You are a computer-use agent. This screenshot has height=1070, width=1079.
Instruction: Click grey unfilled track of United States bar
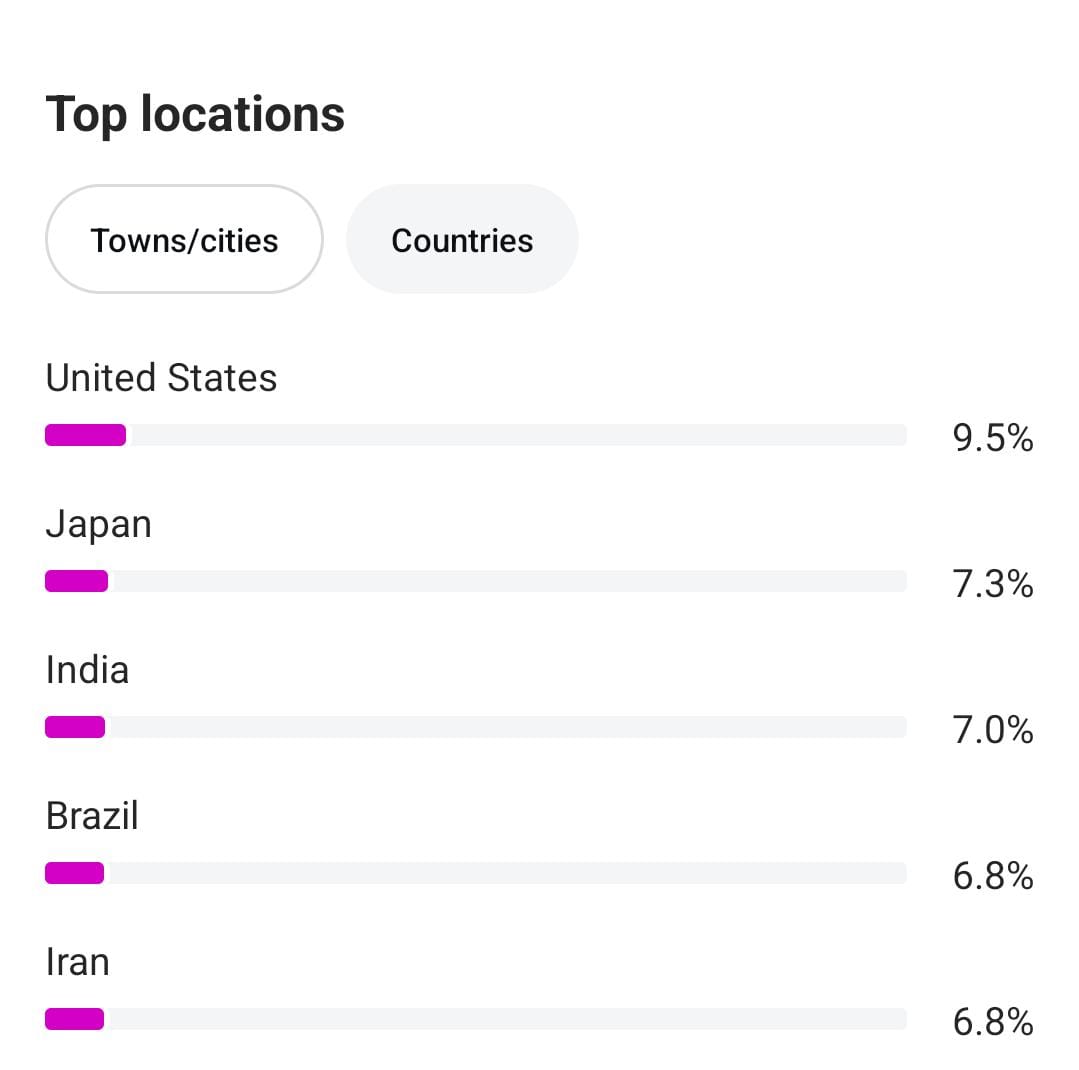coord(516,435)
